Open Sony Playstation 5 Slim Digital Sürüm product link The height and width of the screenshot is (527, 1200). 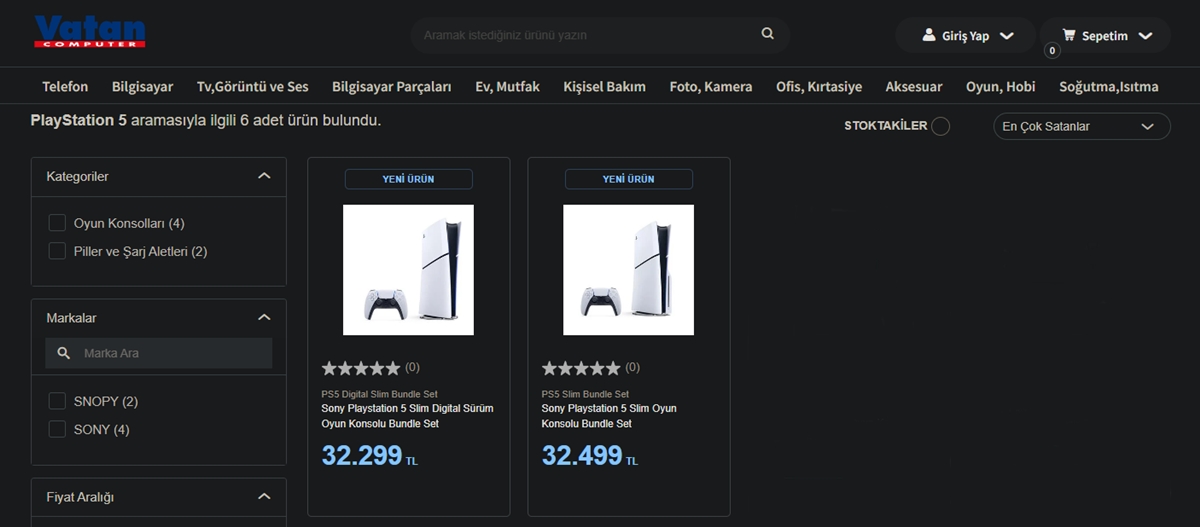pyautogui.click(x=407, y=416)
